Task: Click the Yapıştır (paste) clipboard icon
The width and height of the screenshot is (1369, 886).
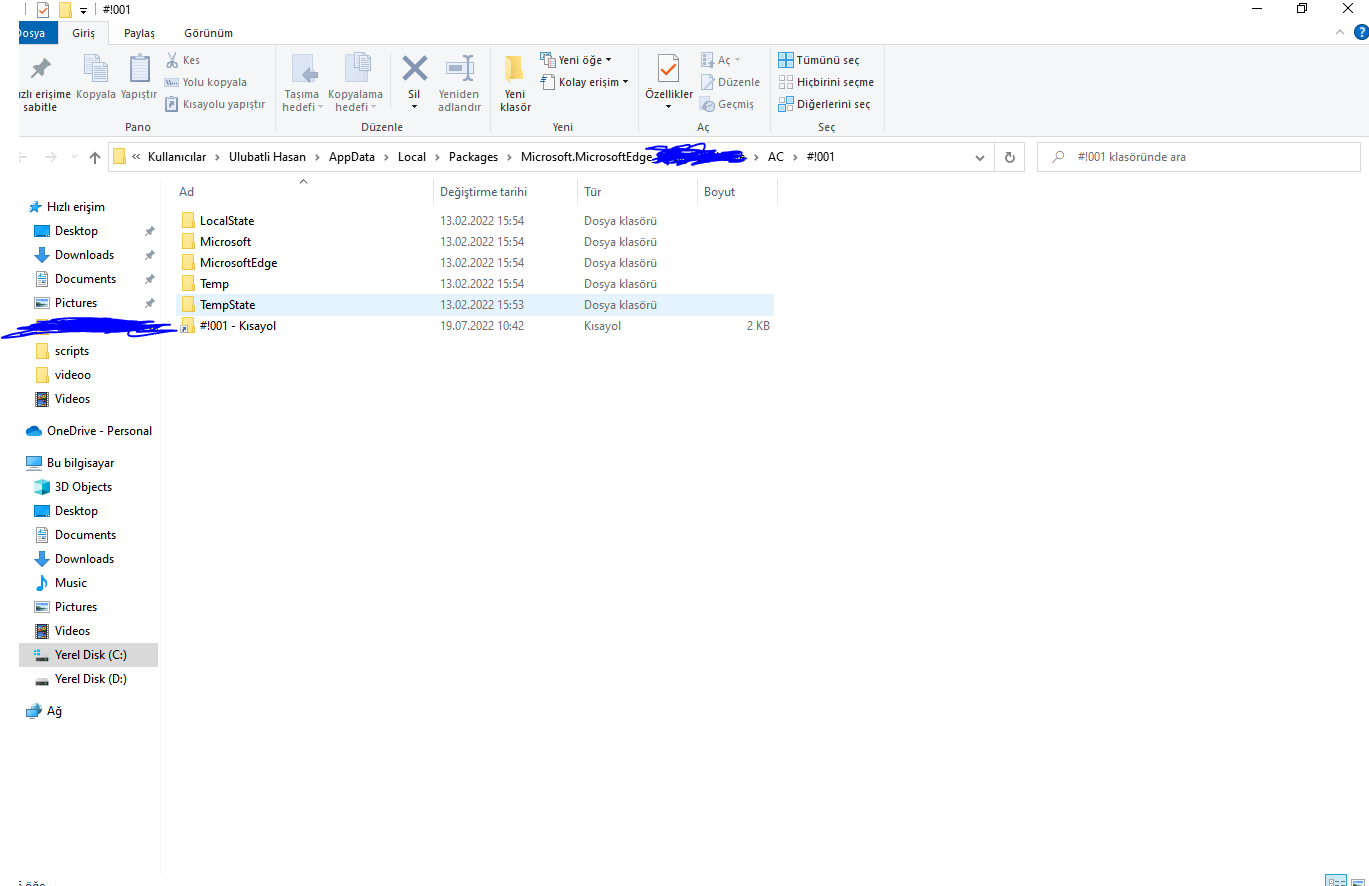Action: click(x=140, y=68)
